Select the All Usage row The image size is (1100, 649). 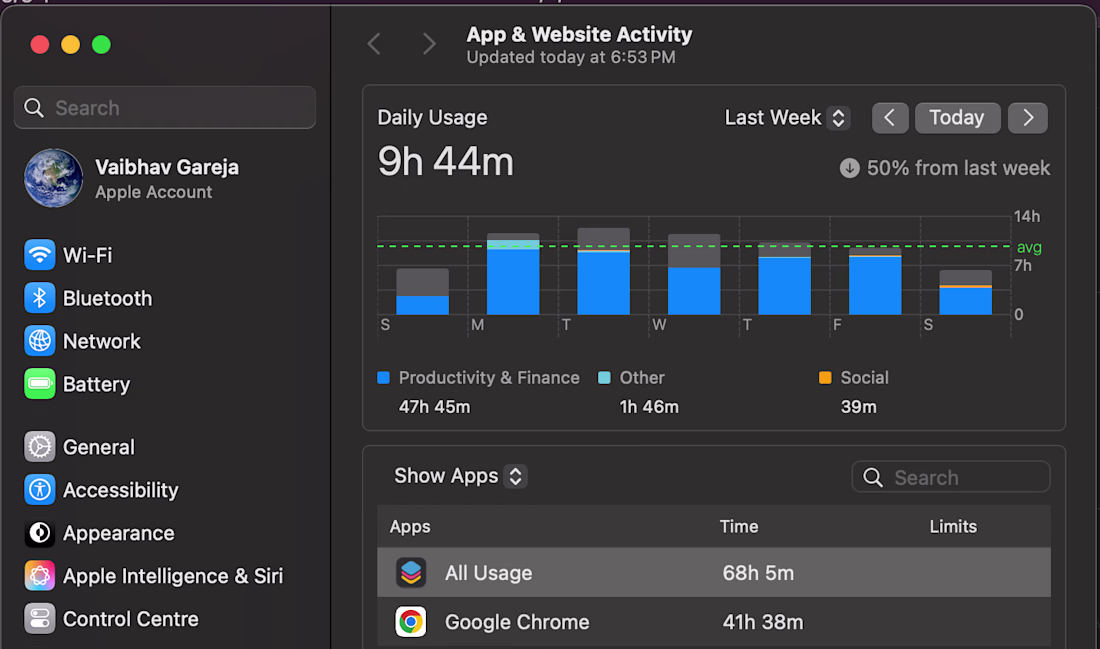(x=713, y=573)
